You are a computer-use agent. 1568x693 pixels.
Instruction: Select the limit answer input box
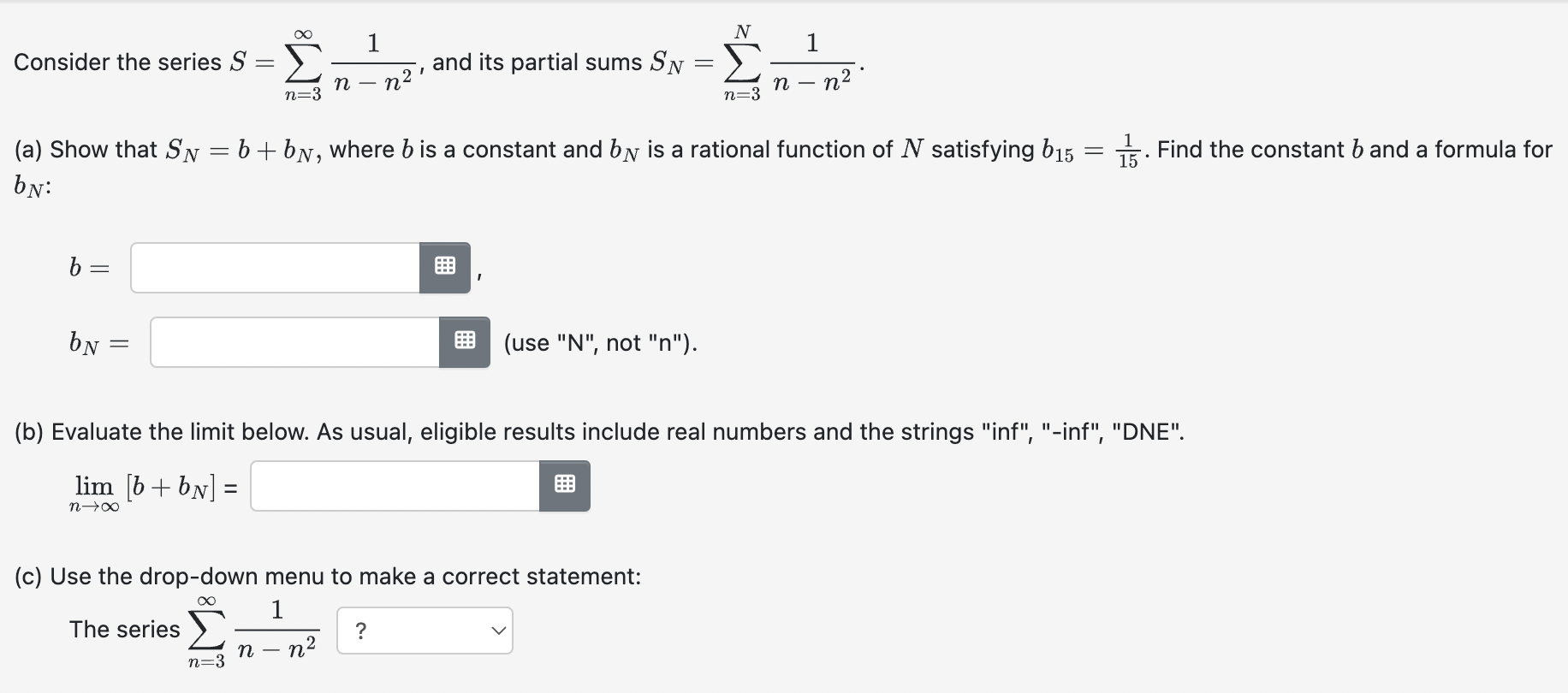pyautogui.click(x=395, y=486)
